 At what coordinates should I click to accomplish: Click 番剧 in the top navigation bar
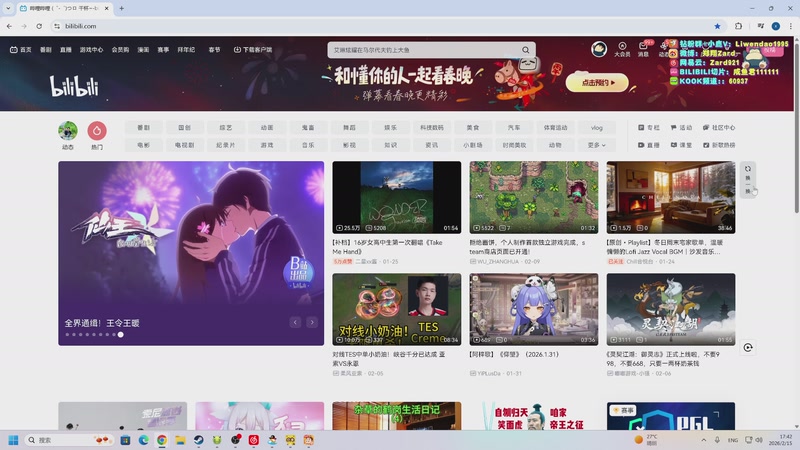tap(46, 49)
